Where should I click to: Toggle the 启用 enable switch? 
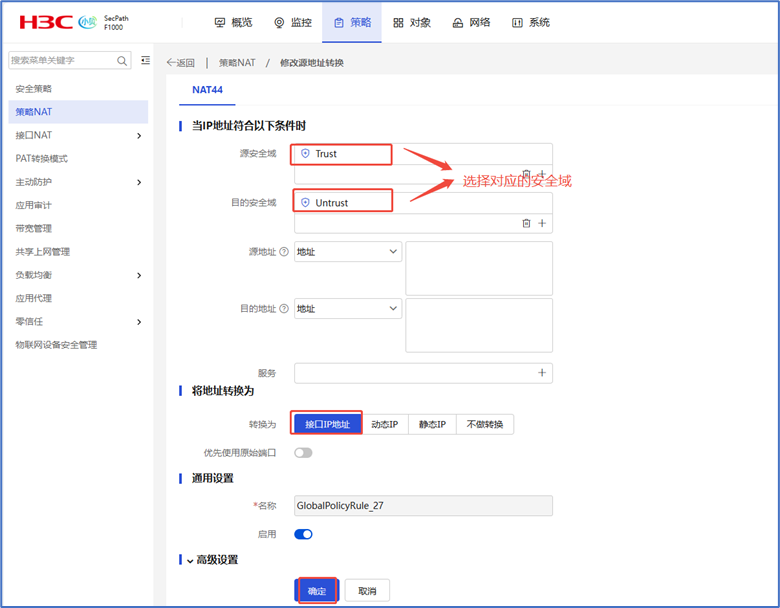(x=303, y=534)
